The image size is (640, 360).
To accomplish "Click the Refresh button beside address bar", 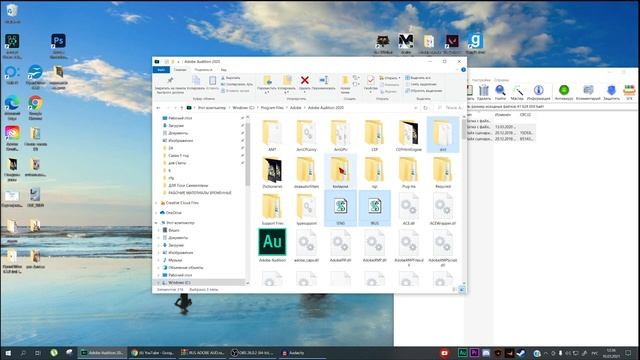I will [x=425, y=108].
